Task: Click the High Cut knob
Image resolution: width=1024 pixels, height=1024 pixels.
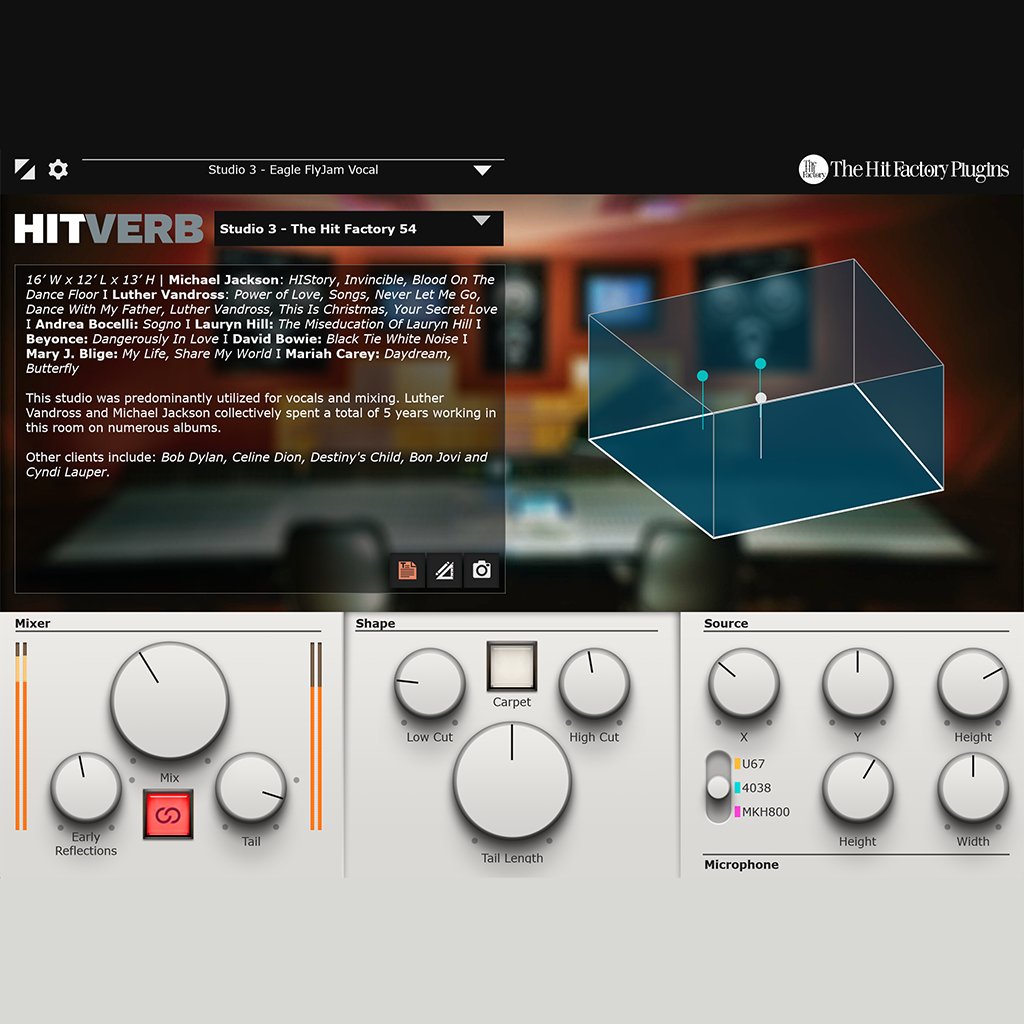Action: click(594, 684)
